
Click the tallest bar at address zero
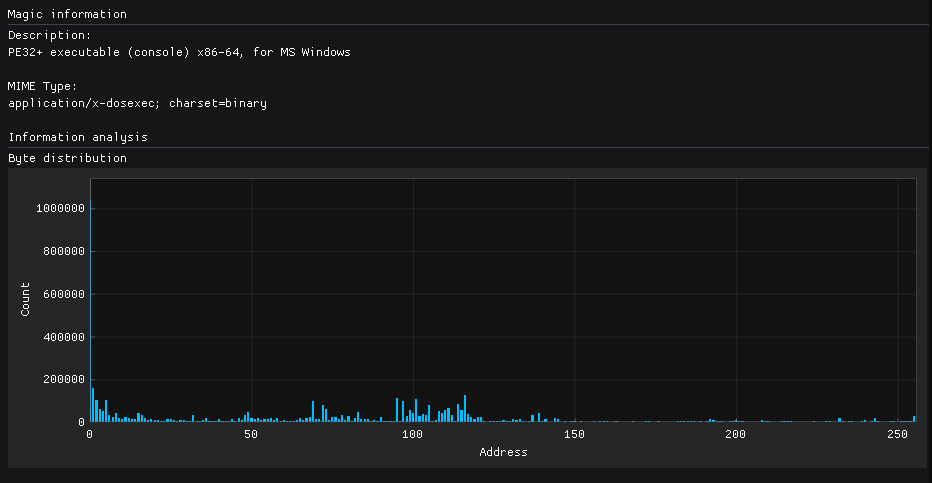[91, 300]
